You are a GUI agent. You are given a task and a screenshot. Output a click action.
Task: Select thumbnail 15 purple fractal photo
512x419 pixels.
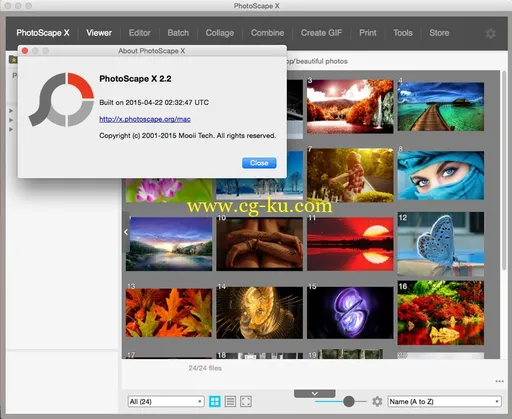350,313
